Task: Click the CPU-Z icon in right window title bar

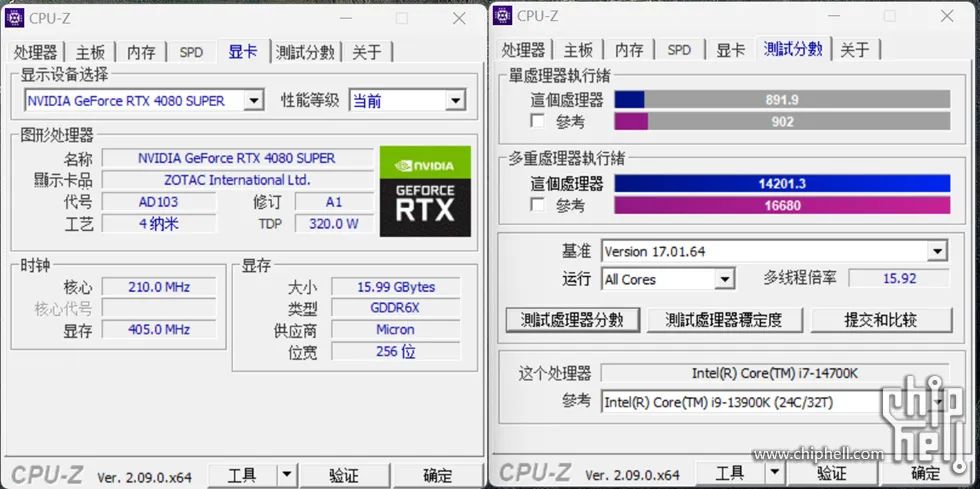Action: pos(502,16)
